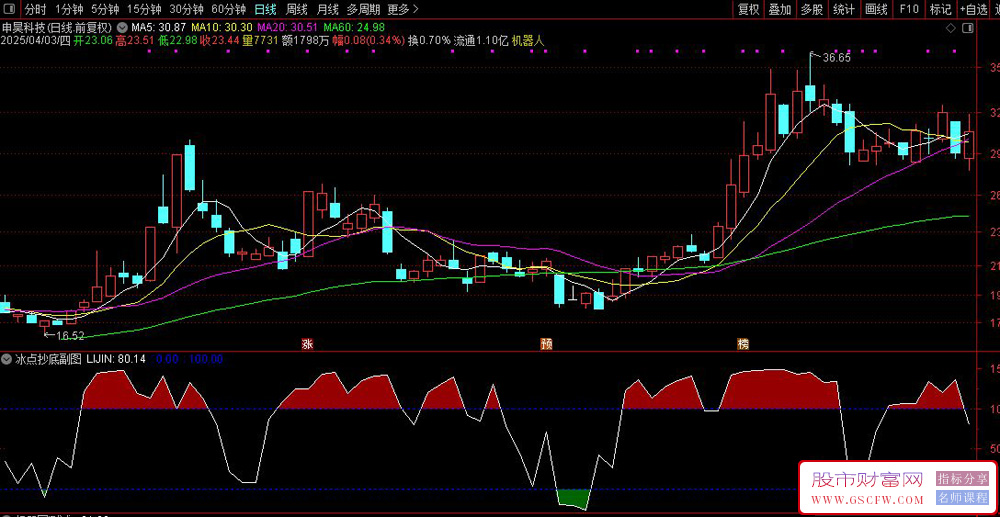Click the 指标分享 banner button
The image size is (1000, 517).
click(x=962, y=478)
